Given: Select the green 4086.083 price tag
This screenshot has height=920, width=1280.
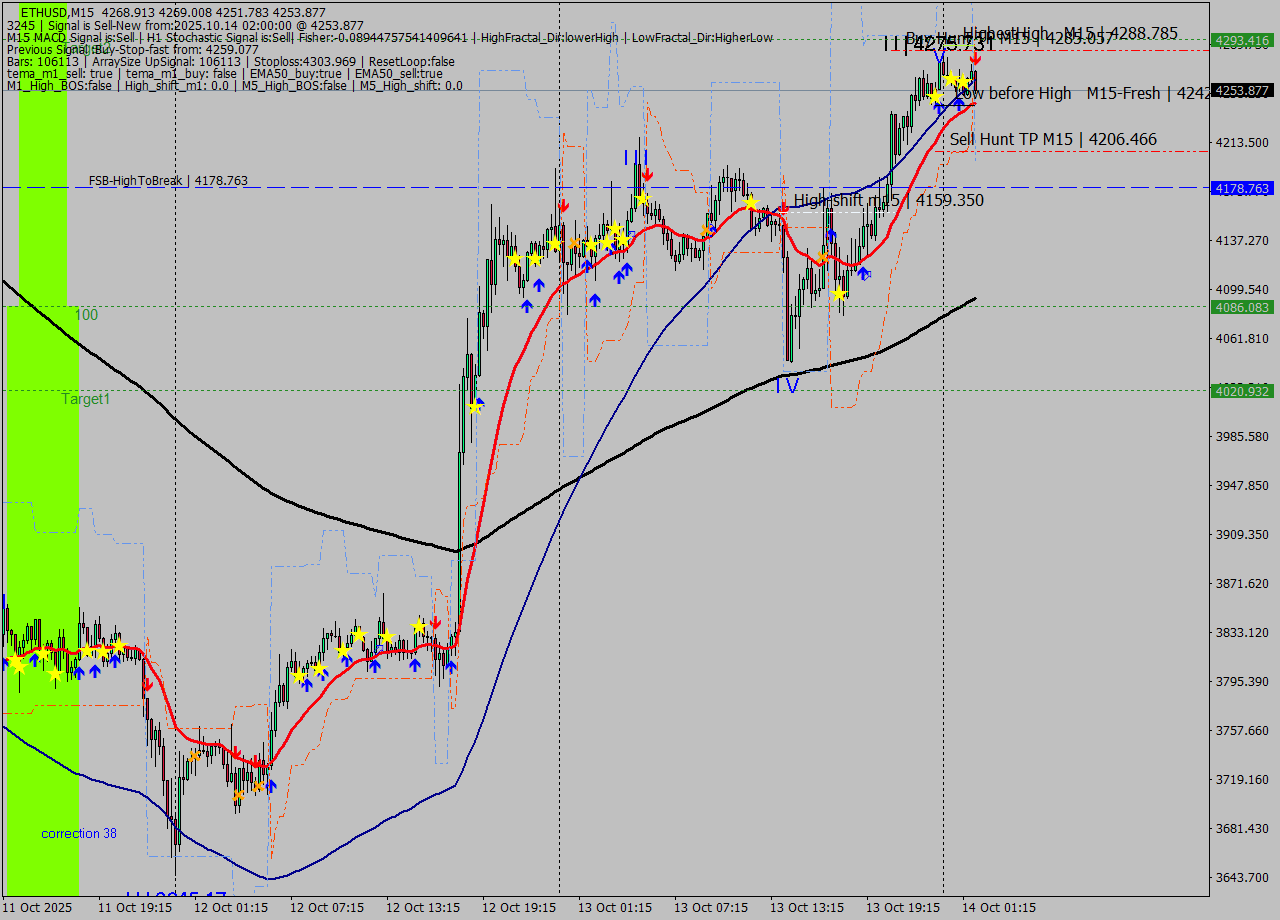Looking at the screenshot, I should (x=1241, y=307).
